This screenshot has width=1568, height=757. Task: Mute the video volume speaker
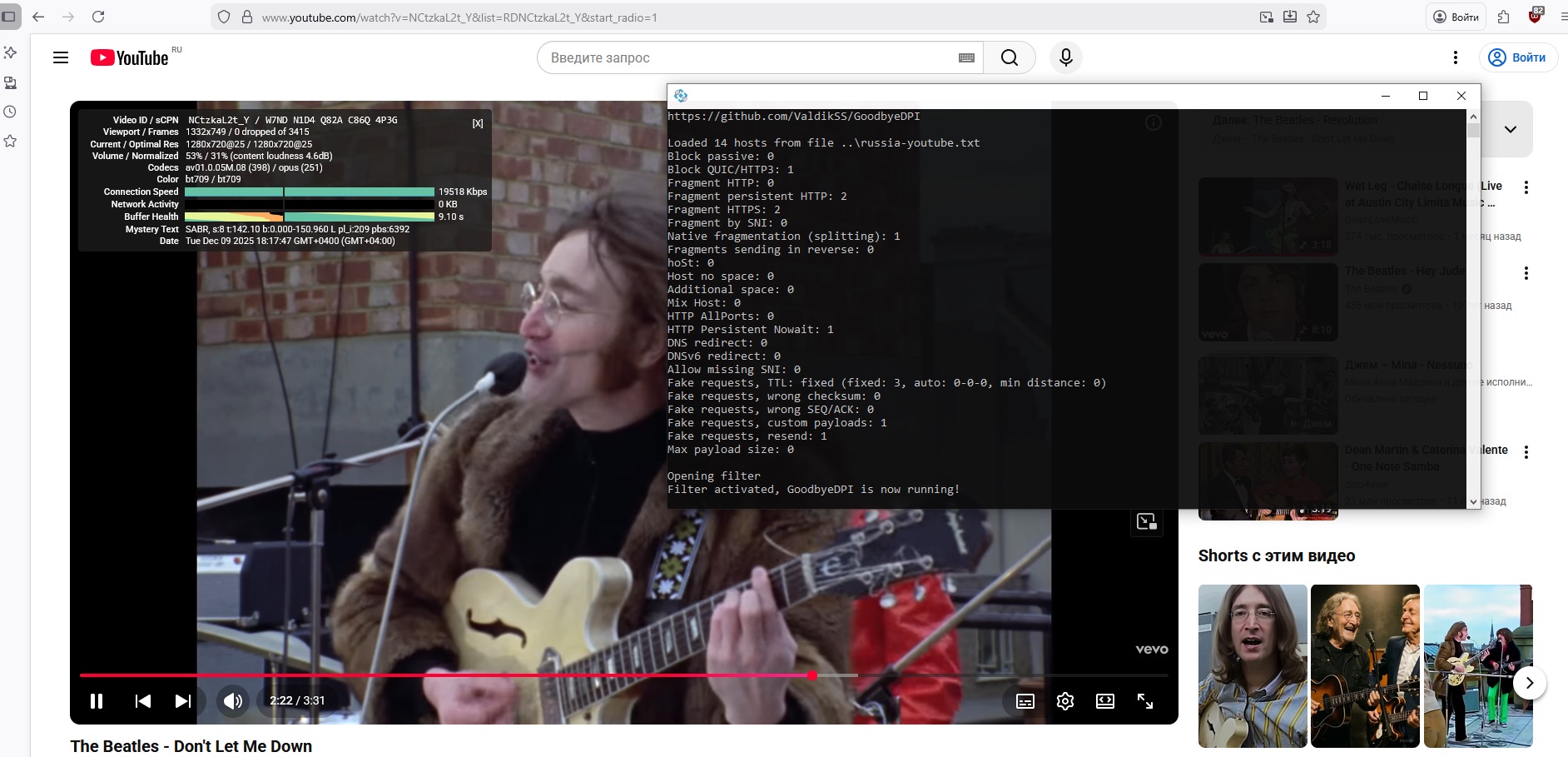pyautogui.click(x=233, y=701)
